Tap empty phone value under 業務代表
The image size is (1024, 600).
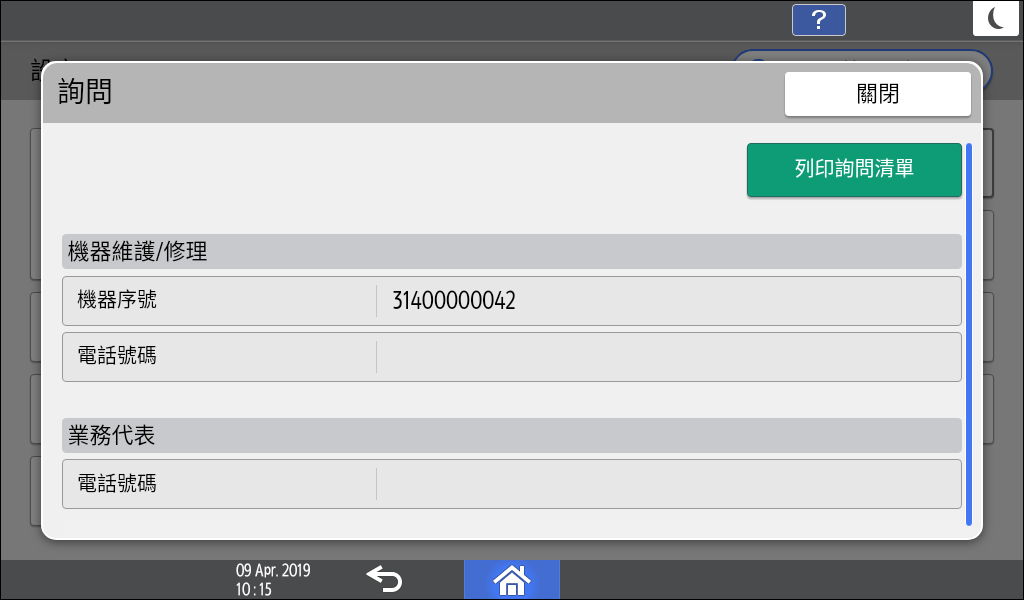667,484
